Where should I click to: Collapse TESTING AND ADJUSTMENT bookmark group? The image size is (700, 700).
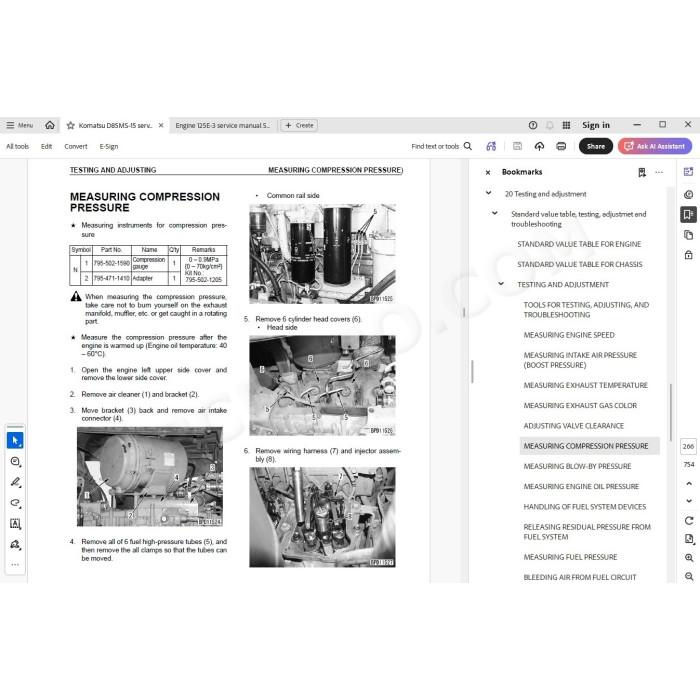click(501, 284)
